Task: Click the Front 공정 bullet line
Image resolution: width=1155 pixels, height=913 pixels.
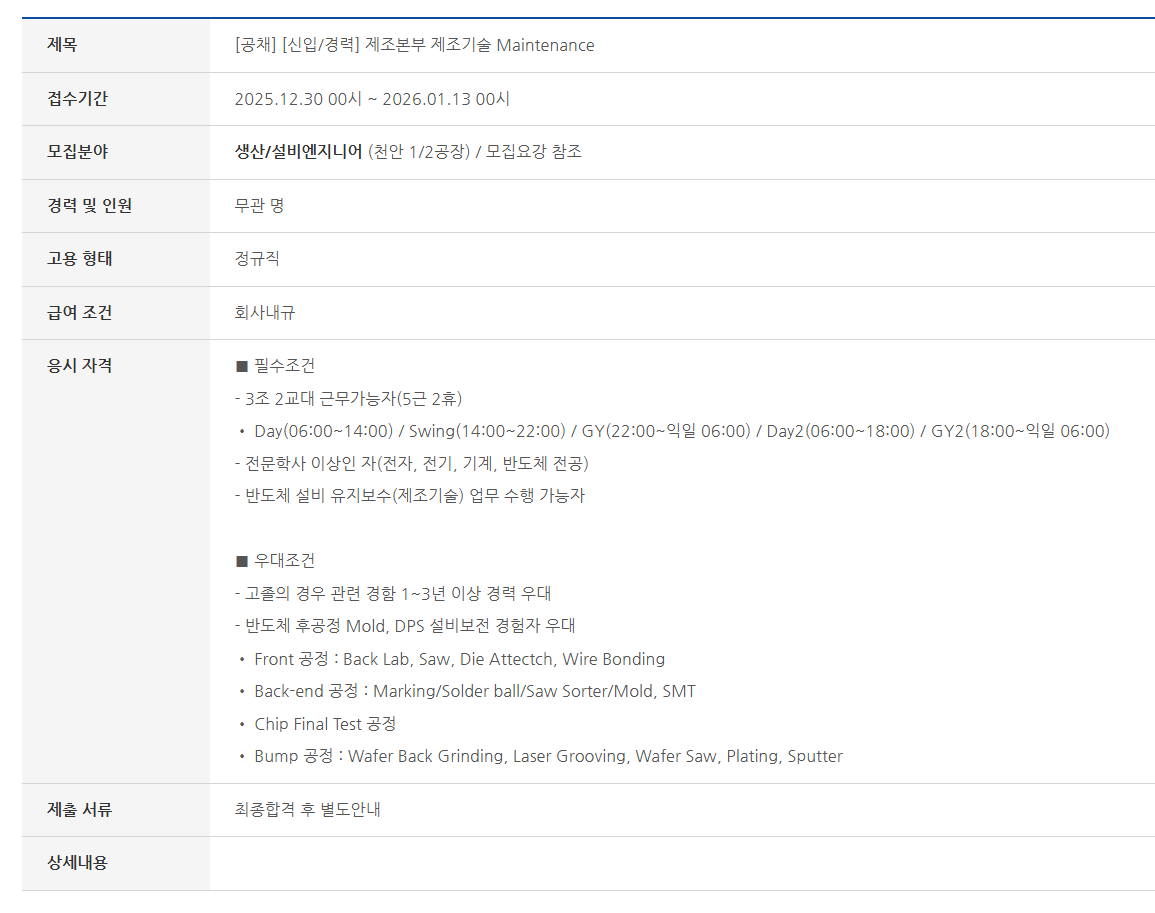Action: [458, 659]
